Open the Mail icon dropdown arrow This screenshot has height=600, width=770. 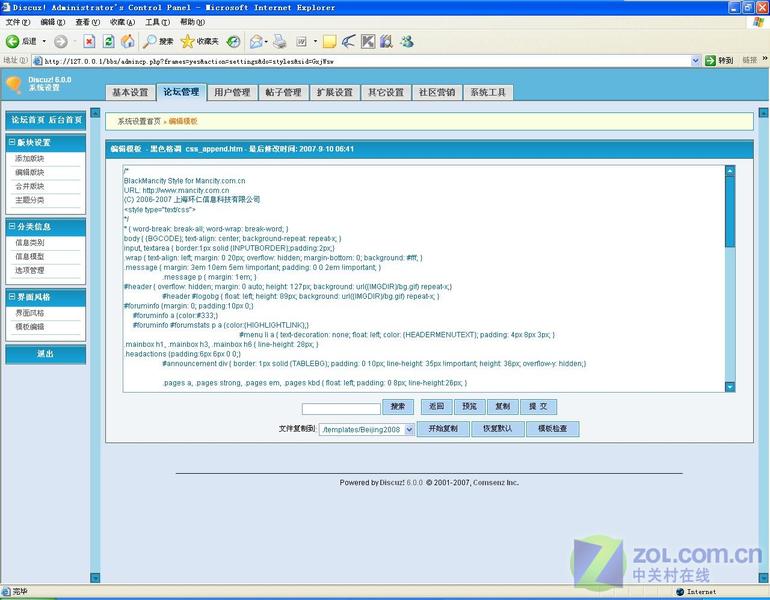(x=266, y=42)
